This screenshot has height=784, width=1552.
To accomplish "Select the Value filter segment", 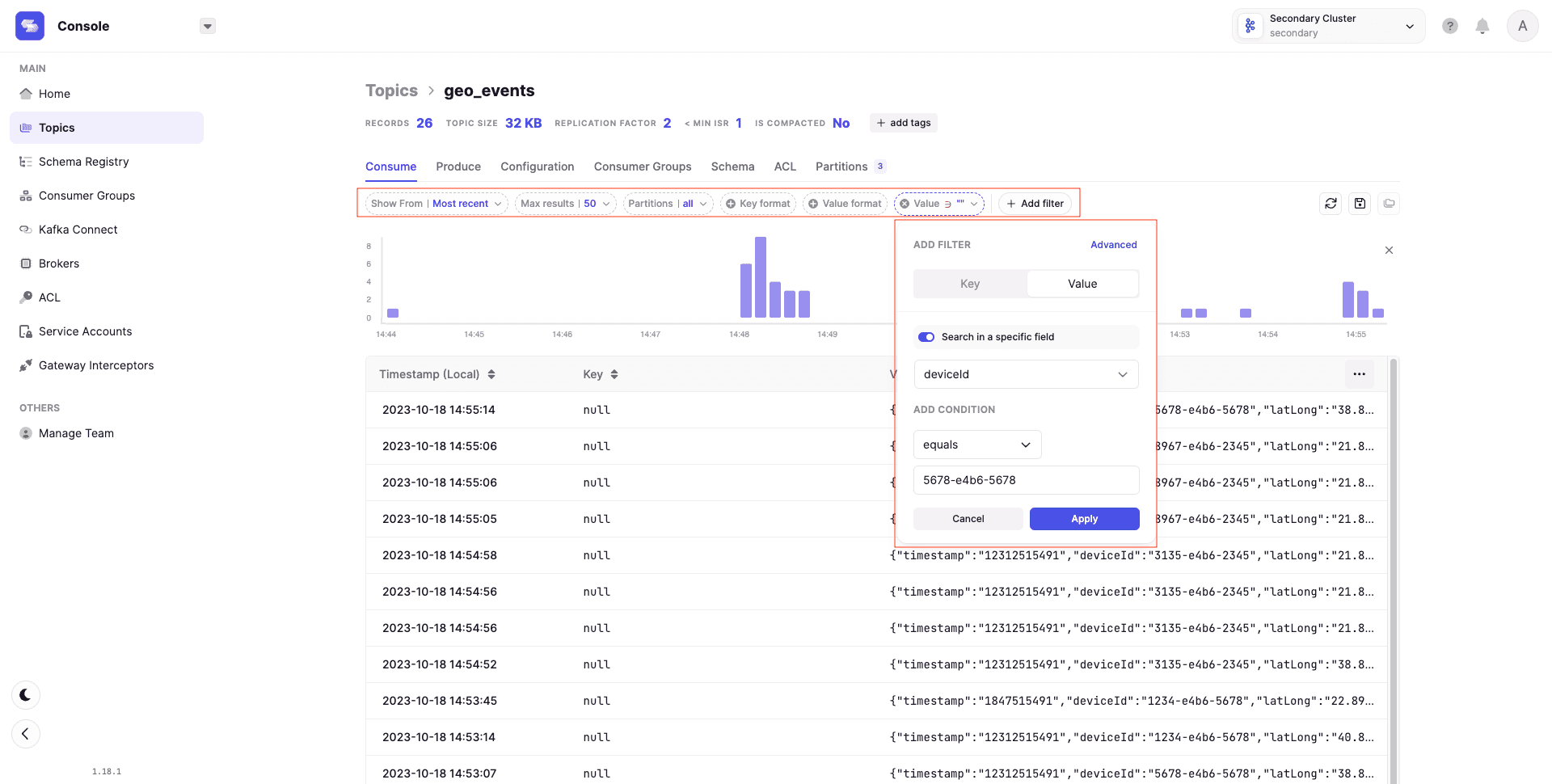I will 1082,284.
